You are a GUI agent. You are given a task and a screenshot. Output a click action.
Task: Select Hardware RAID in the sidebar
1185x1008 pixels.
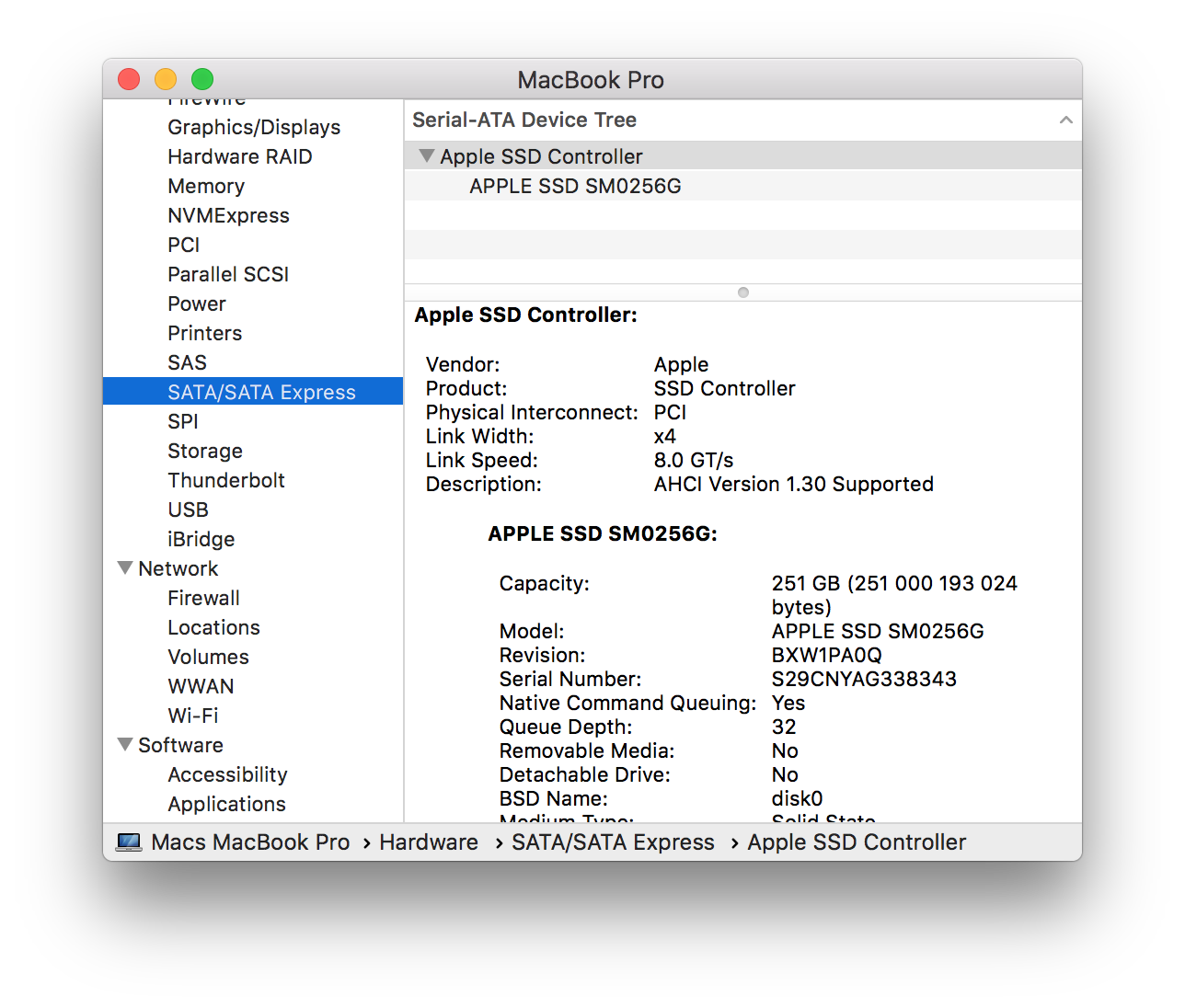coord(240,156)
